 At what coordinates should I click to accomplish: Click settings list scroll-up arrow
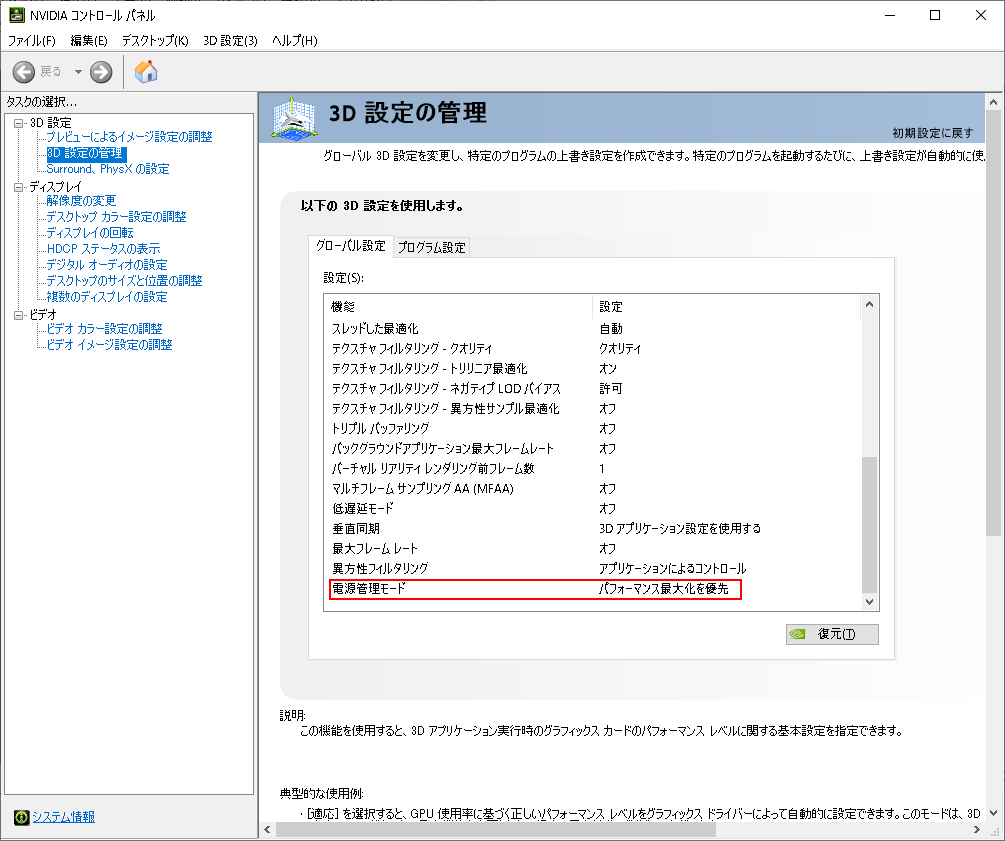869,304
